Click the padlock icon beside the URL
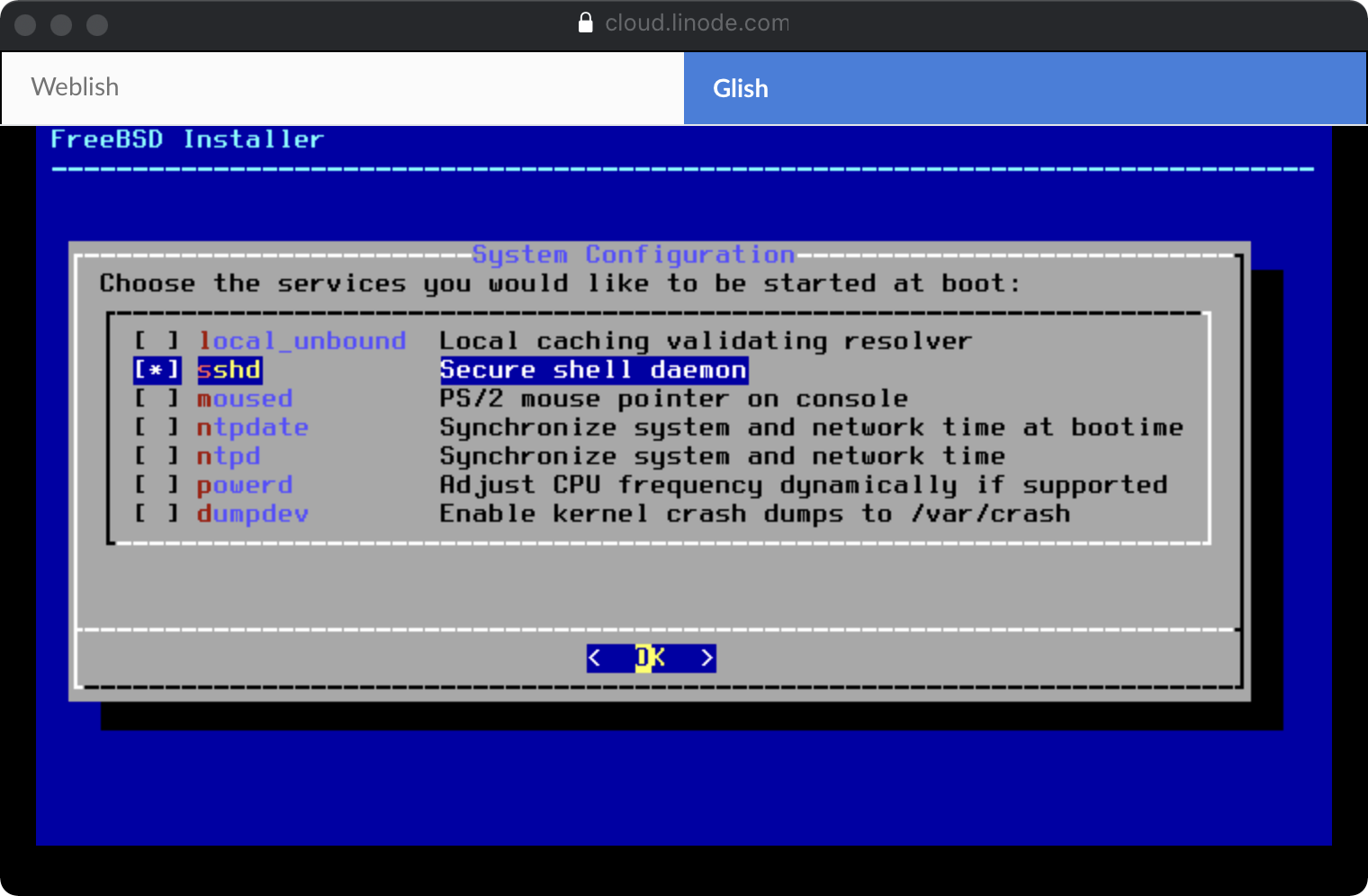This screenshot has height=896, width=1368. pos(585,22)
